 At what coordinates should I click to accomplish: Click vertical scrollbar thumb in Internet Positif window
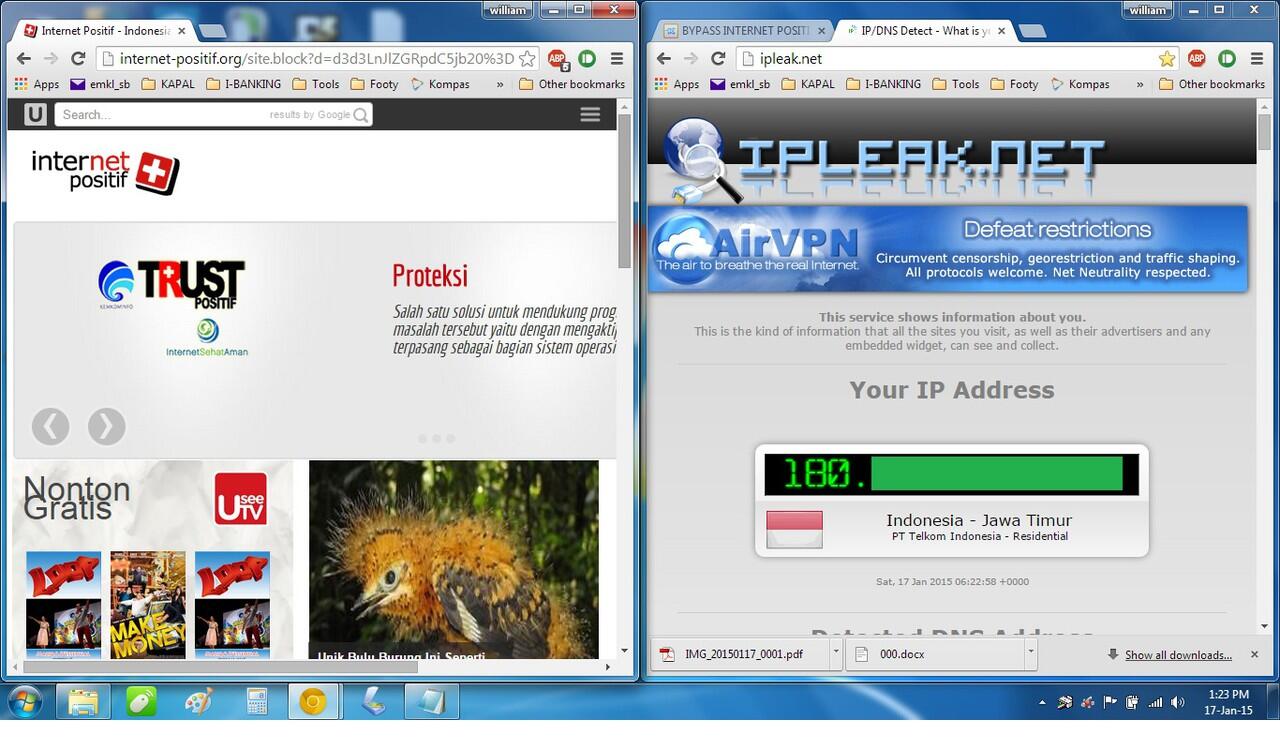click(x=625, y=190)
